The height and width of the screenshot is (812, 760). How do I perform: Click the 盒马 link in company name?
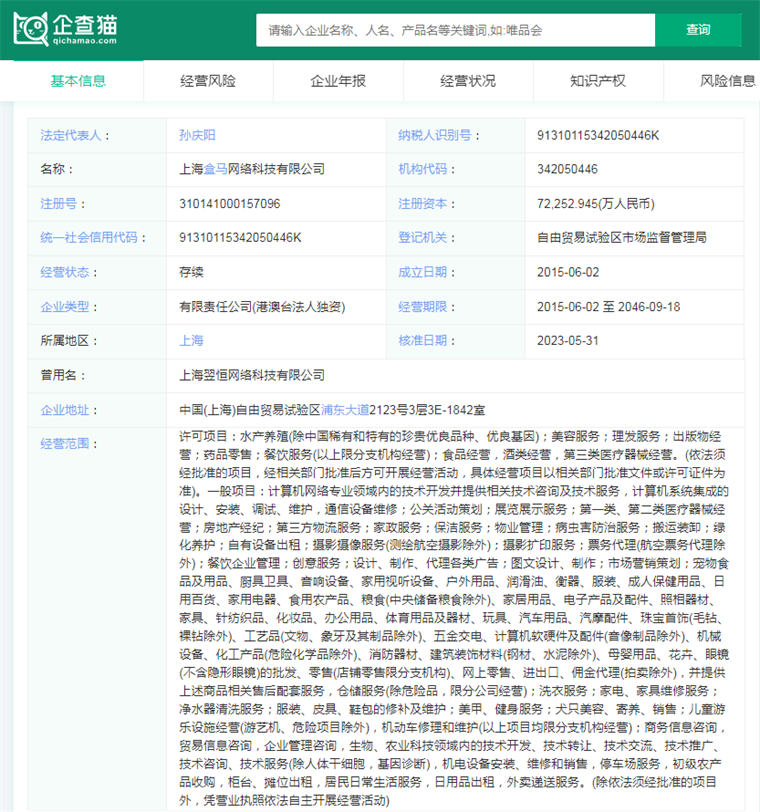pyautogui.click(x=215, y=169)
